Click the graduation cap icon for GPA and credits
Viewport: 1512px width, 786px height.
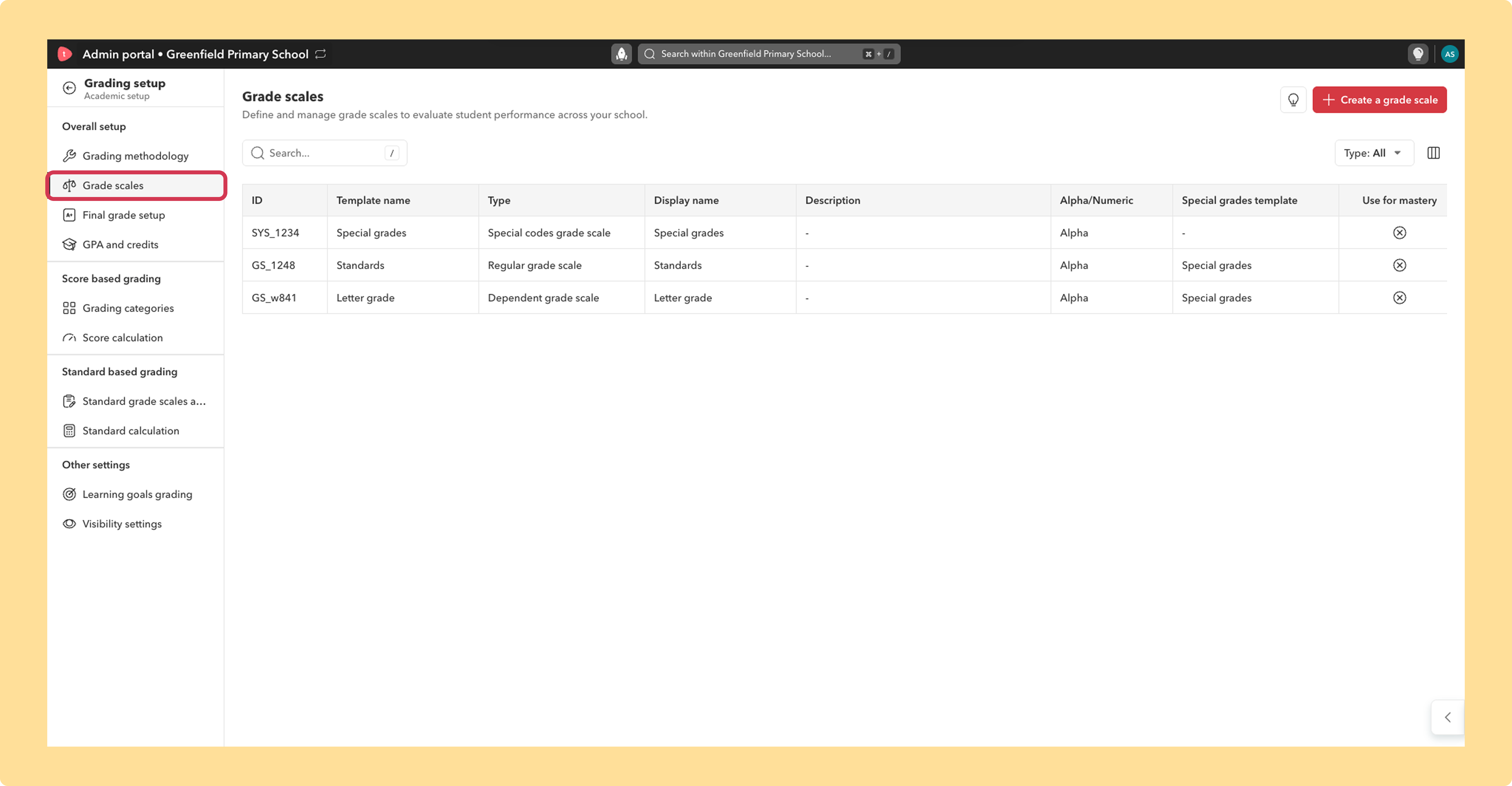tap(69, 244)
